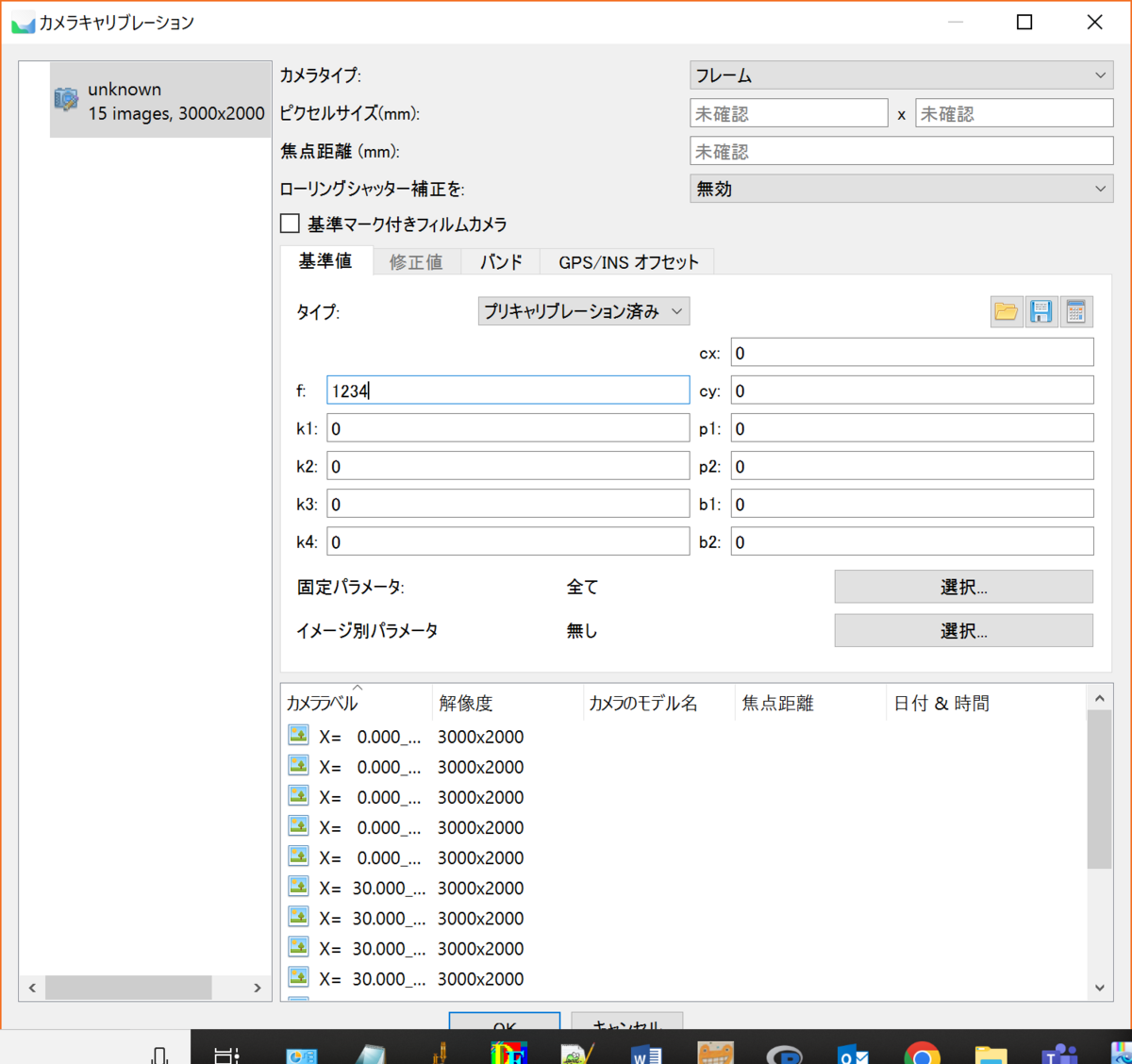Sort by 日付 & 時間 column header
Image resolution: width=1132 pixels, height=1064 pixels.
coord(986,703)
